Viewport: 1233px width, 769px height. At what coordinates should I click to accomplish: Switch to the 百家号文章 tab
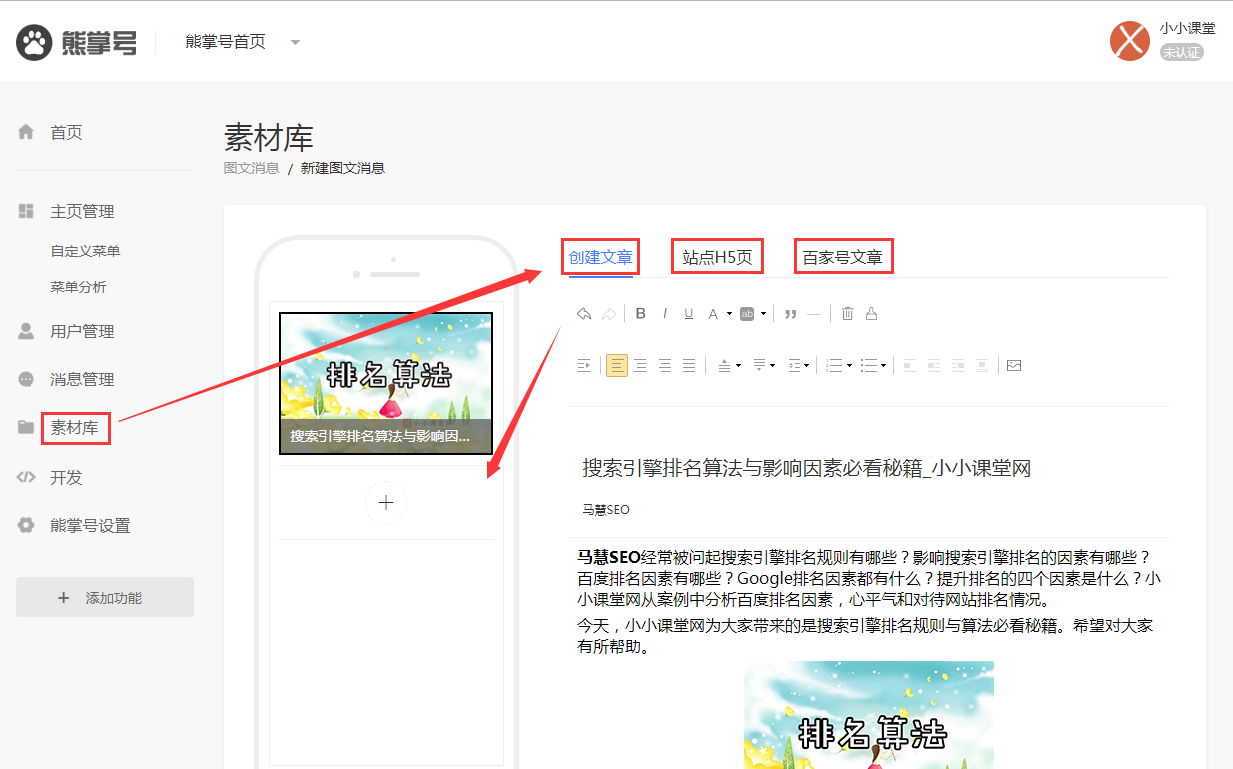point(843,257)
